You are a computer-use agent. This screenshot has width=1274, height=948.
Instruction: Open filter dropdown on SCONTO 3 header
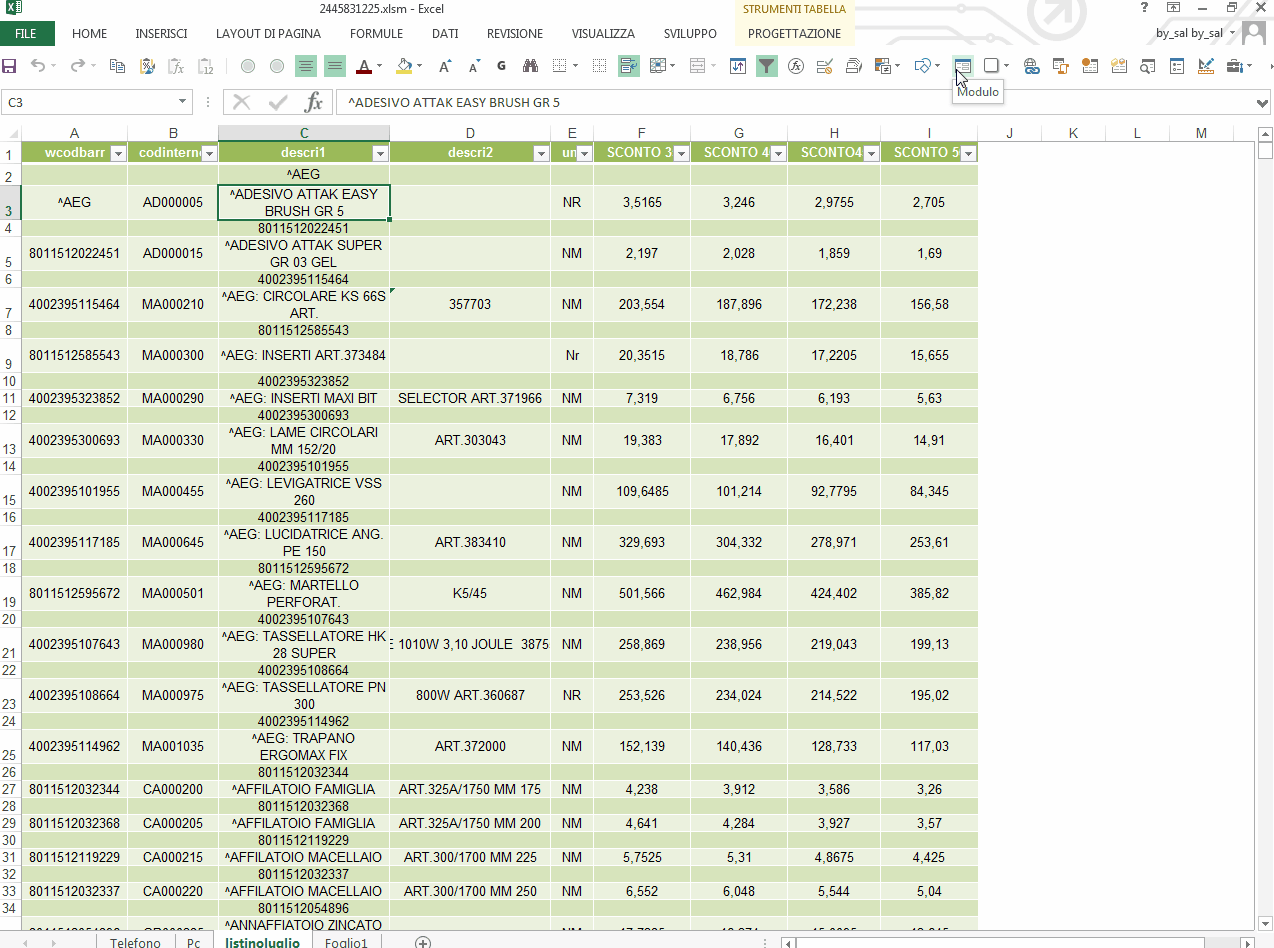[x=681, y=153]
